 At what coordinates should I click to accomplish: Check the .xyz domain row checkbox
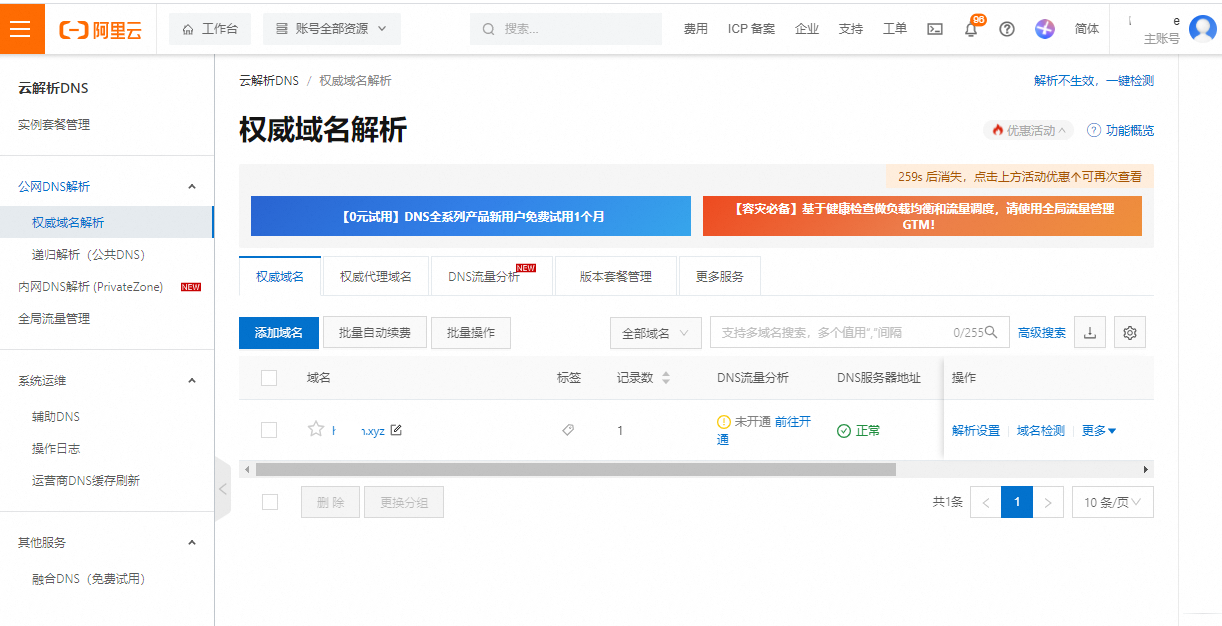269,430
